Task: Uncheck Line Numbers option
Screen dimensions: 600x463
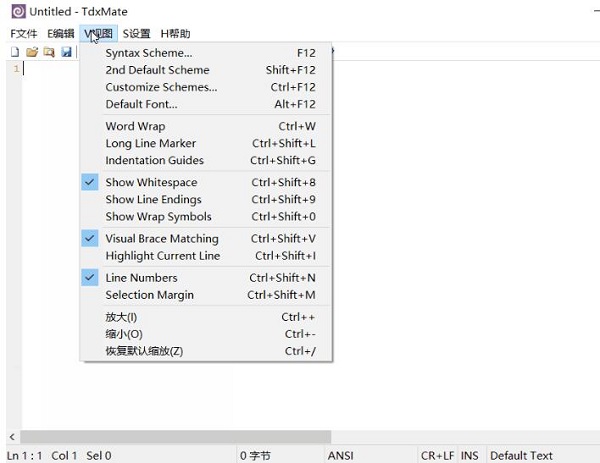Action: (x=207, y=278)
